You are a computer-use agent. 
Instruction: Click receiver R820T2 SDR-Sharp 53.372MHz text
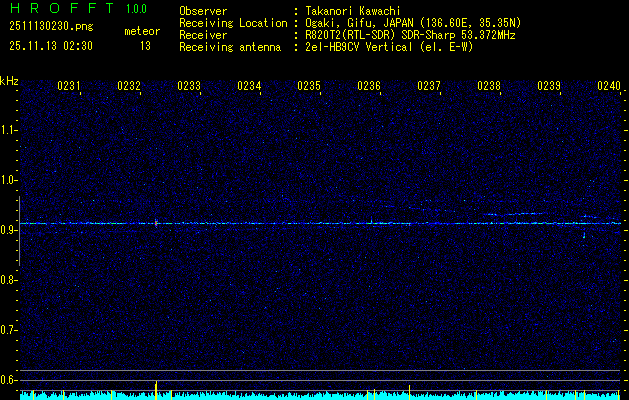410,35
